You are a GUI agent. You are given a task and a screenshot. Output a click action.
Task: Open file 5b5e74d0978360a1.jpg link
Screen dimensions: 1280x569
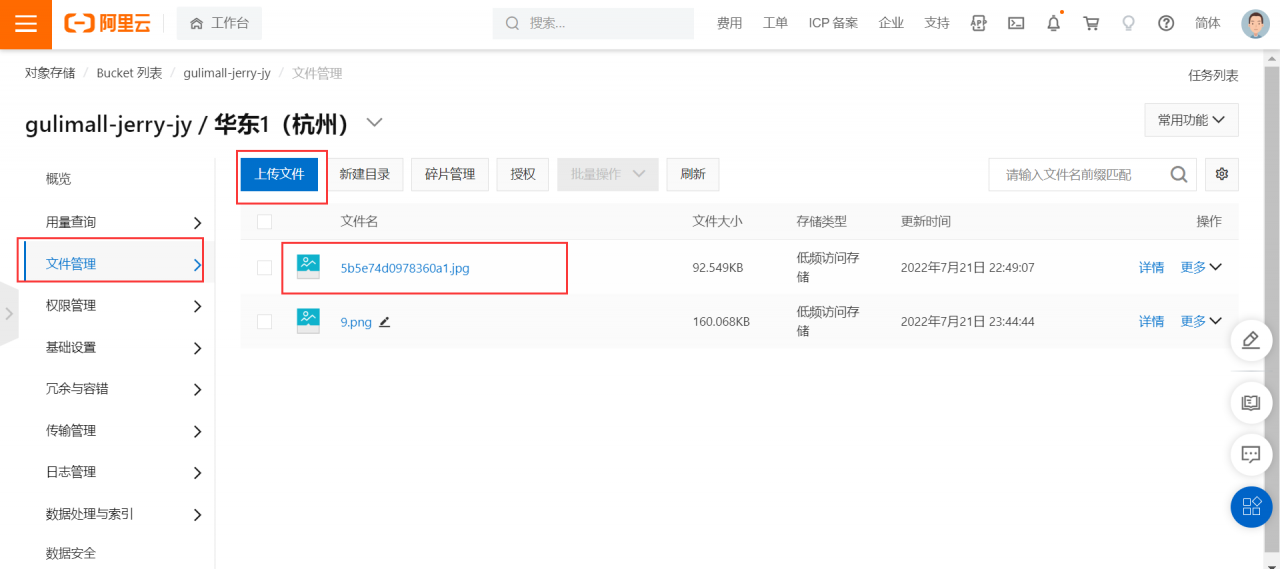tap(405, 268)
